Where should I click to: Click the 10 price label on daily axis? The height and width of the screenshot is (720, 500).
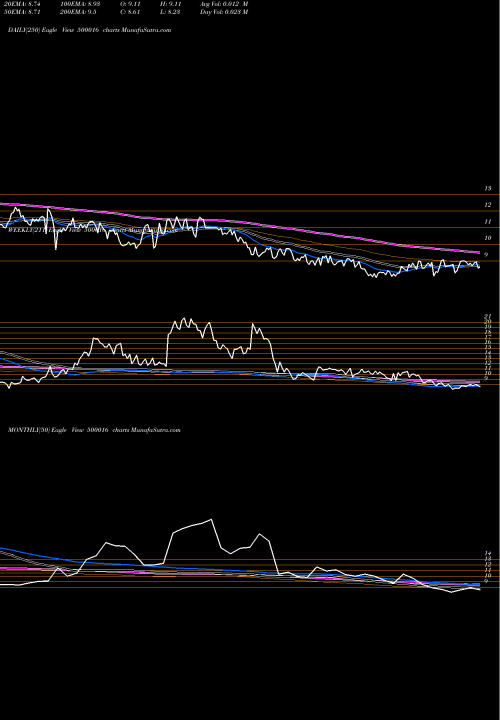click(x=488, y=238)
